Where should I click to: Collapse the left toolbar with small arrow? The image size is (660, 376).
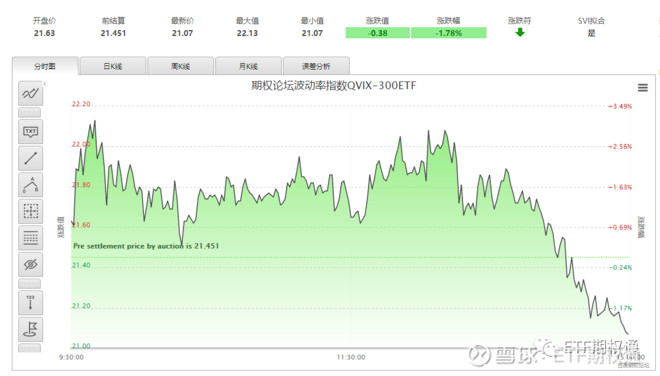[x=45, y=84]
